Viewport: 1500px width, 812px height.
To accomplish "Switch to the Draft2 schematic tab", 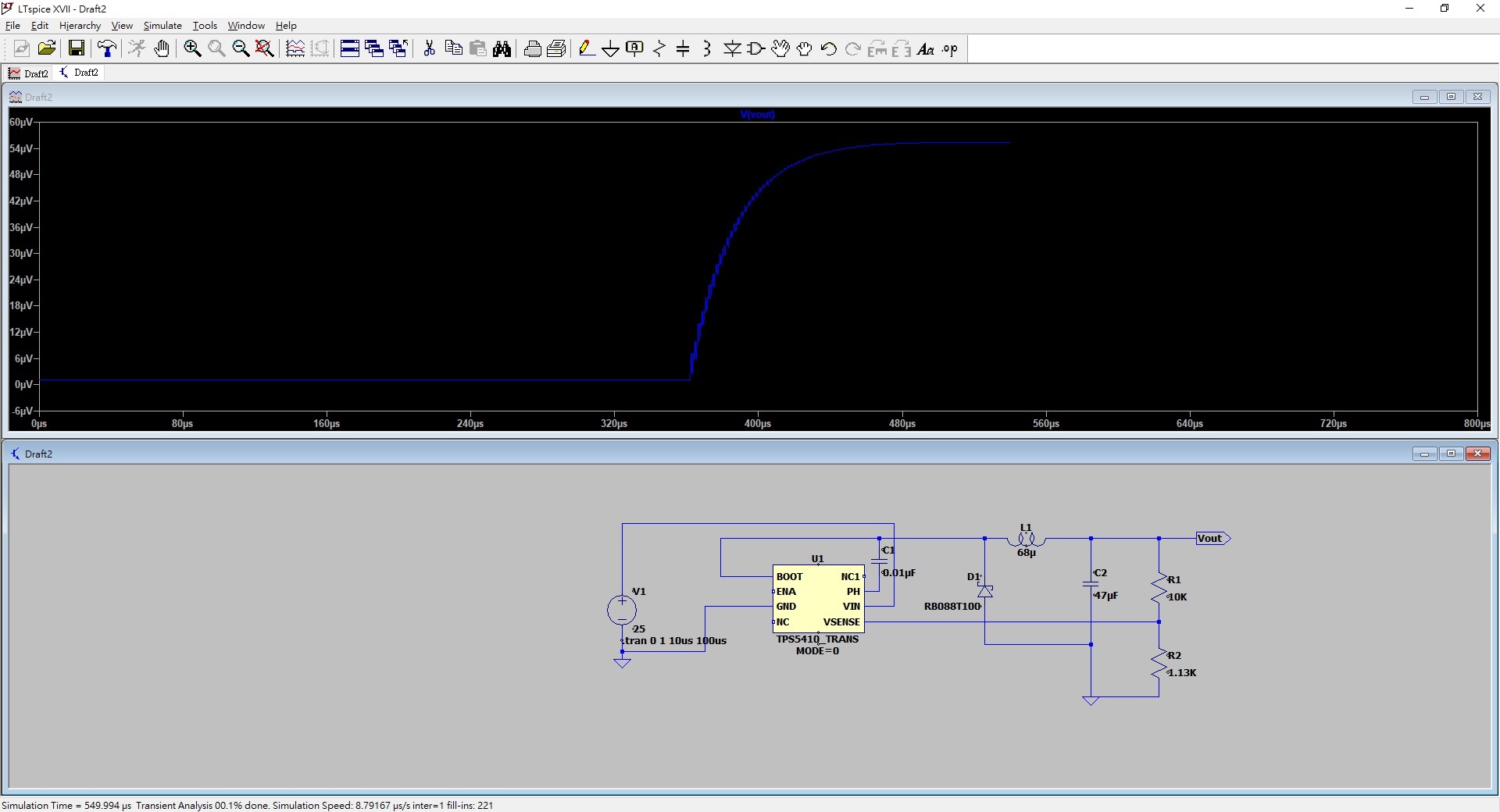I will tap(79, 73).
